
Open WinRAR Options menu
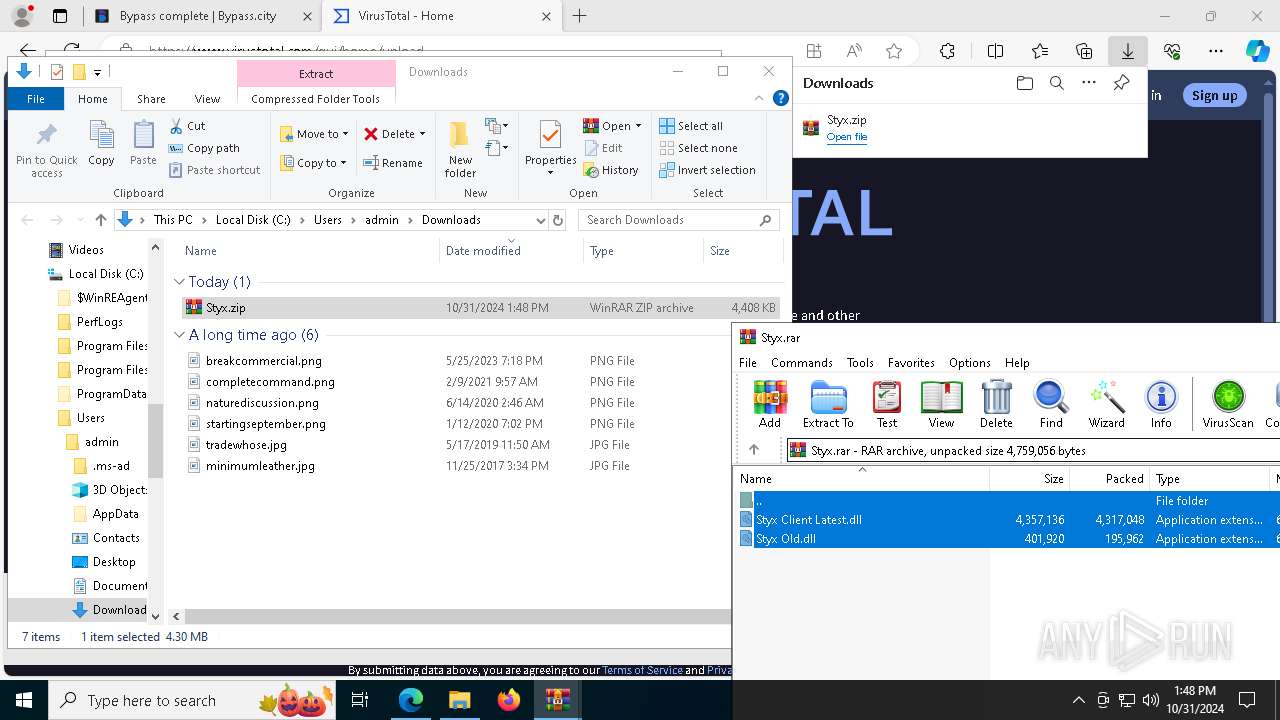[969, 363]
